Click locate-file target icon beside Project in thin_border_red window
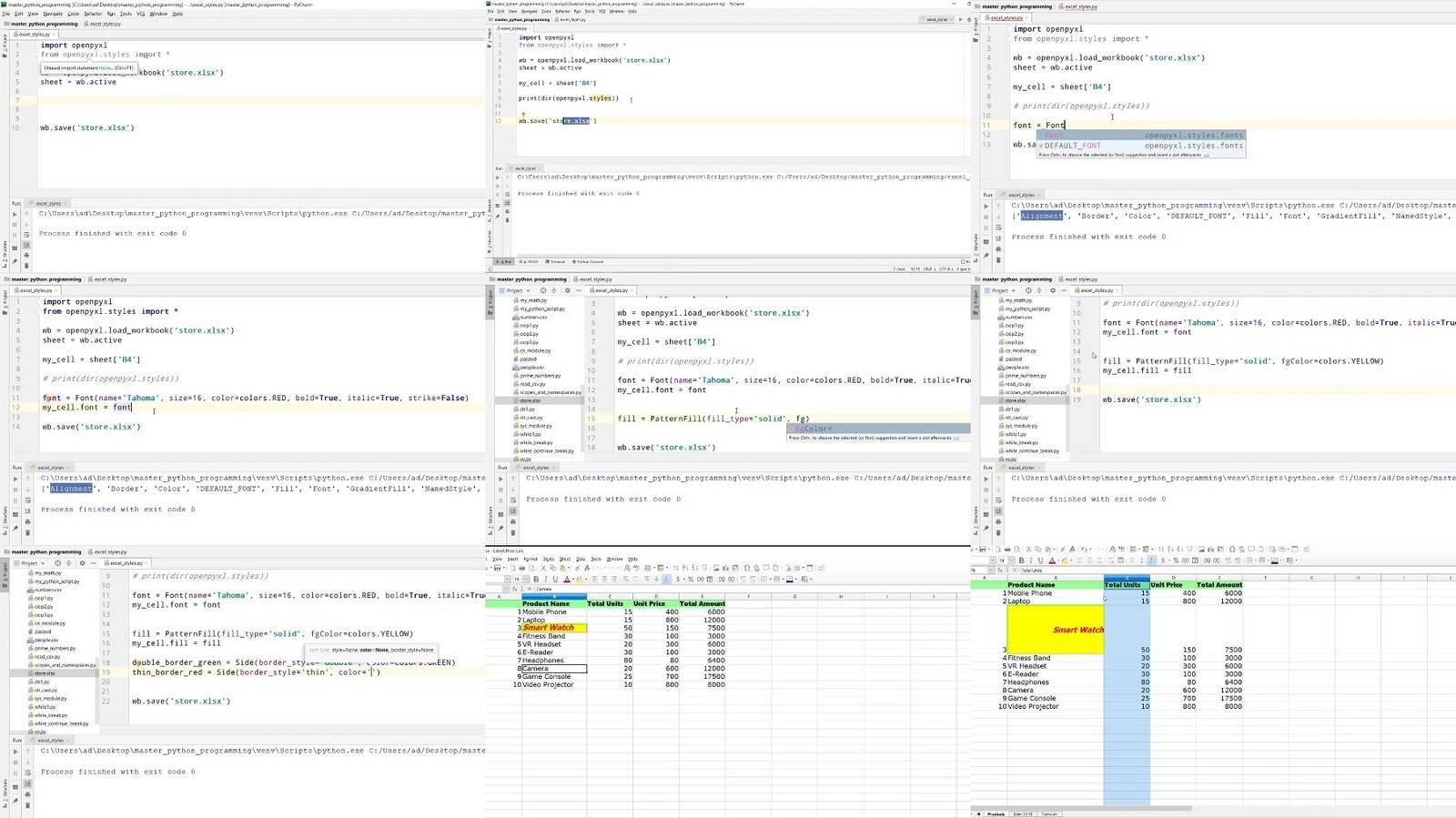This screenshot has width=1456, height=818. pyautogui.click(x=57, y=563)
